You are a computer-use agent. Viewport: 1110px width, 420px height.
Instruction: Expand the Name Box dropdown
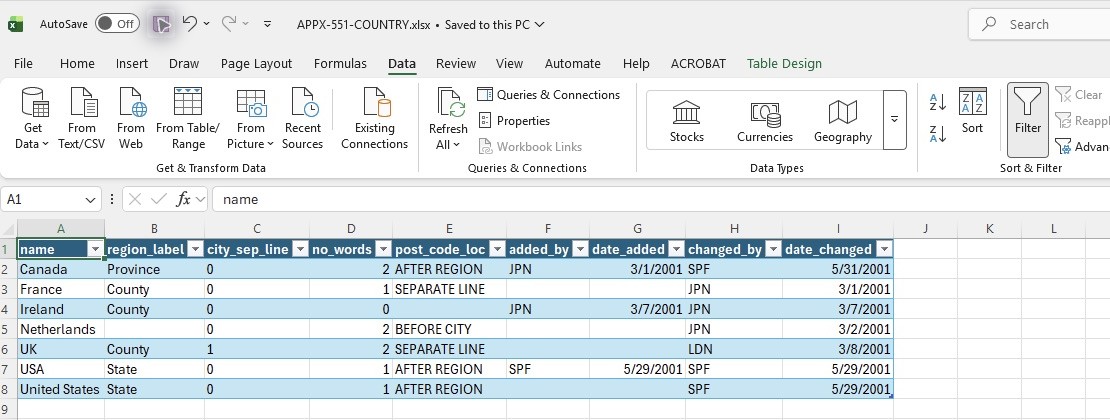91,200
